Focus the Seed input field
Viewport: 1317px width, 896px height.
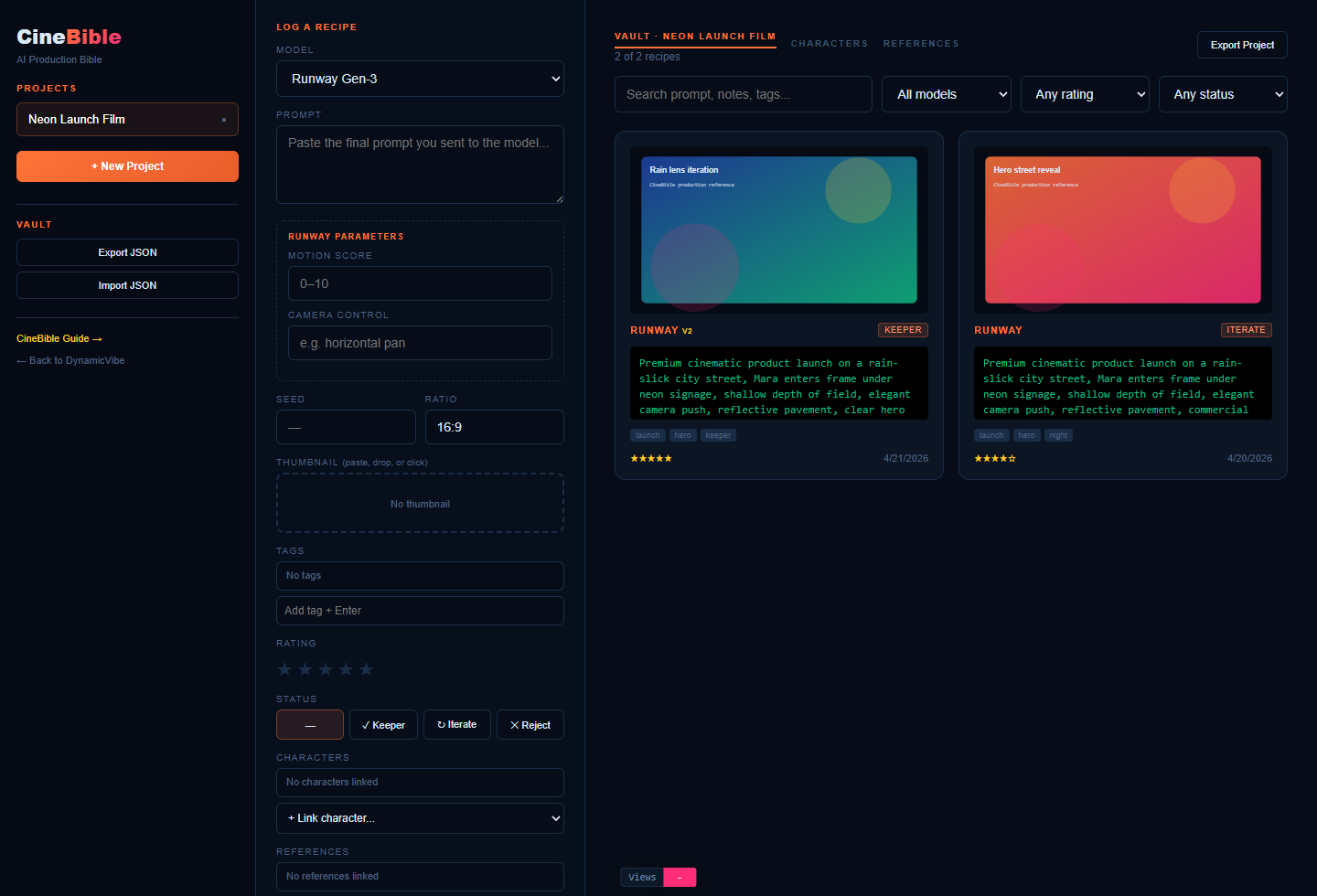[346, 427]
